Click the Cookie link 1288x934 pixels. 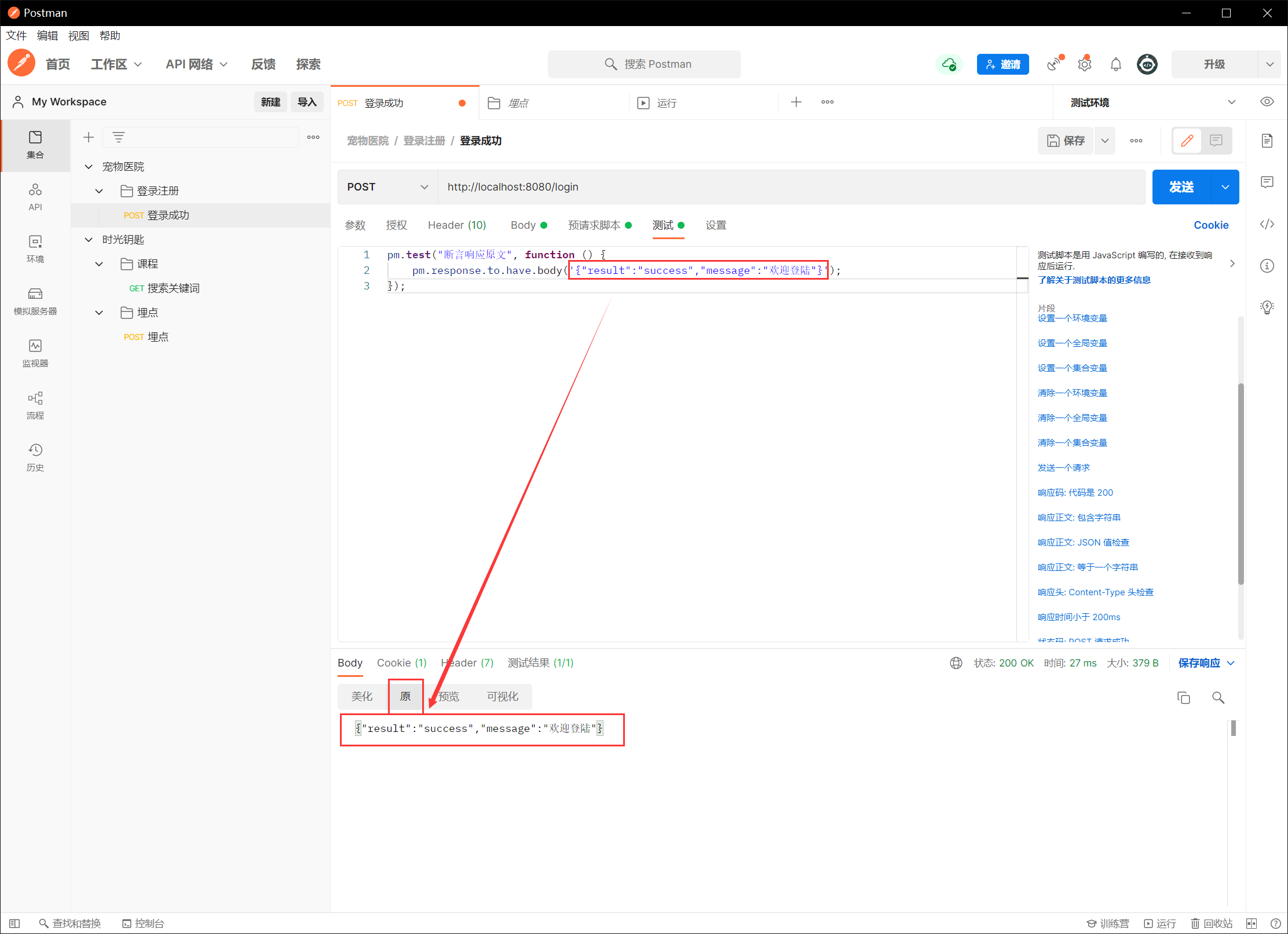pyautogui.click(x=1210, y=225)
